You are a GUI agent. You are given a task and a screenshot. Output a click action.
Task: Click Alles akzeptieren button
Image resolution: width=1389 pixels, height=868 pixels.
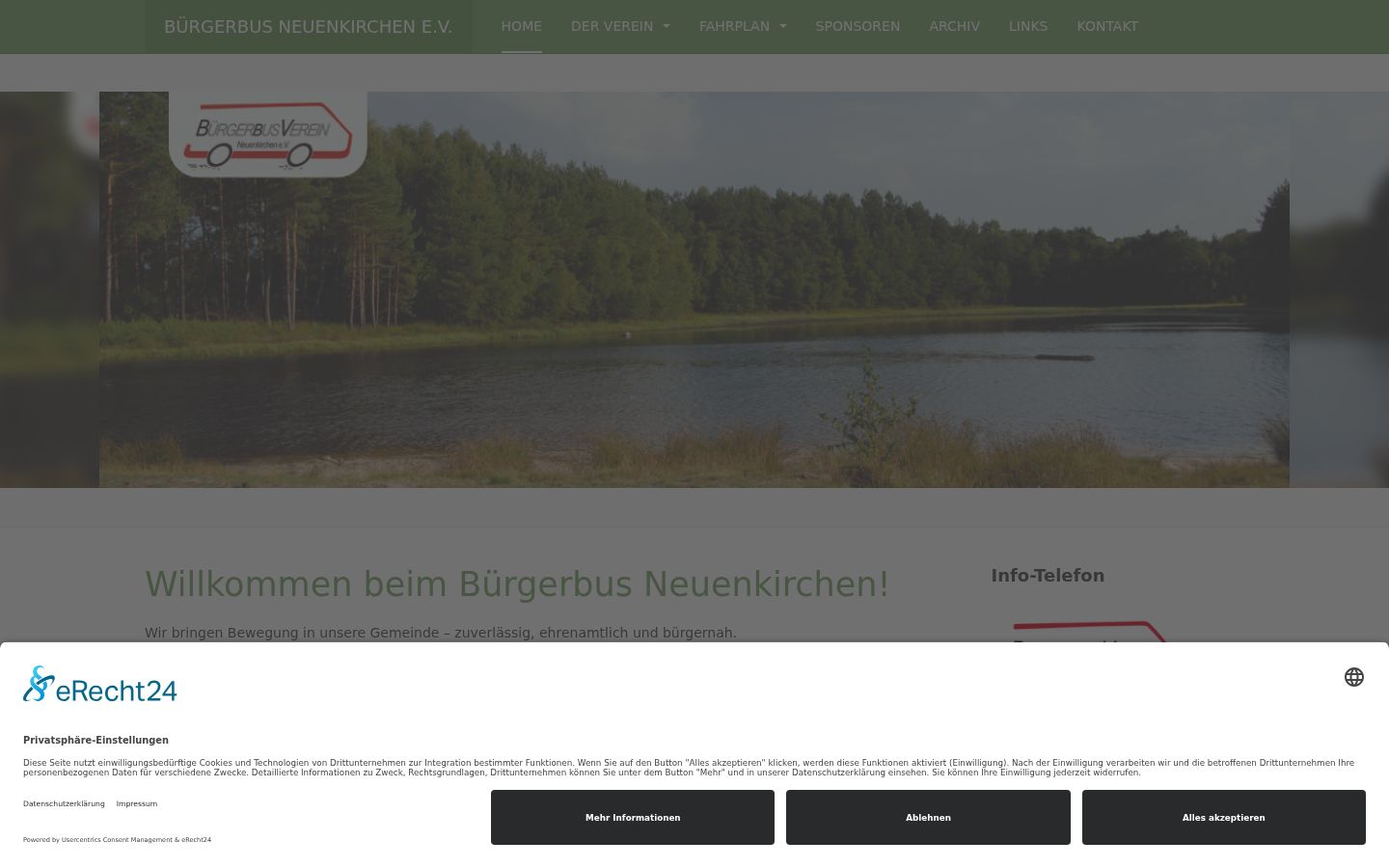(1224, 818)
